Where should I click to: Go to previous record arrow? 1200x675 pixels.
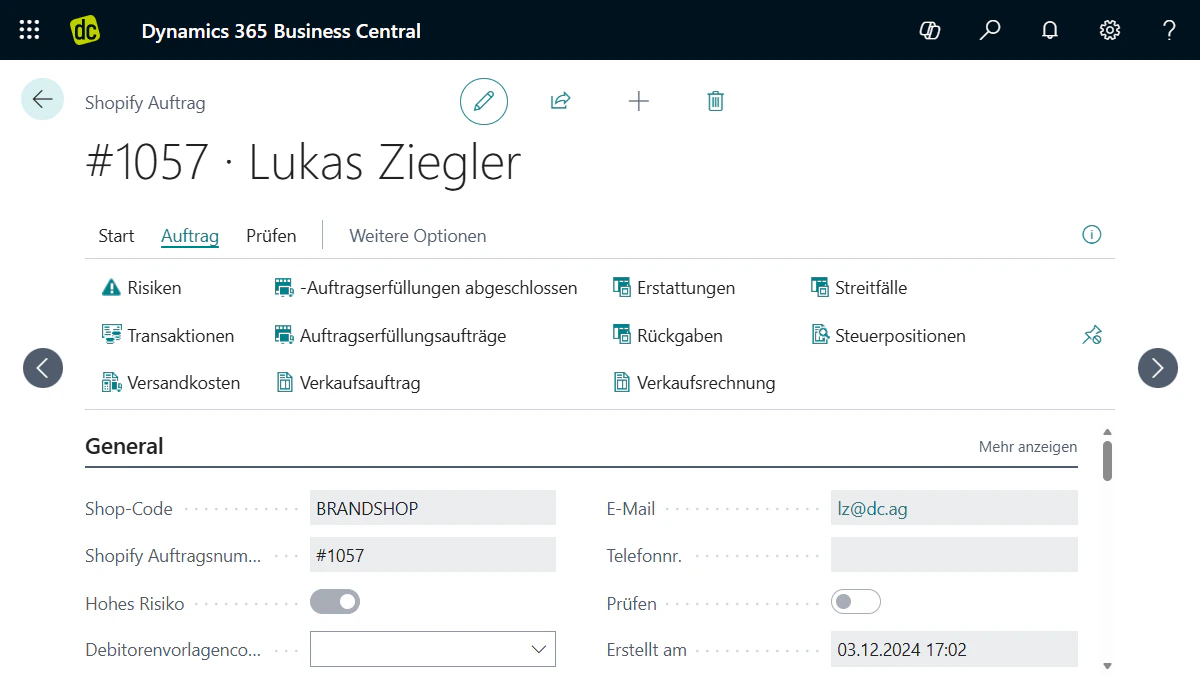(x=43, y=368)
